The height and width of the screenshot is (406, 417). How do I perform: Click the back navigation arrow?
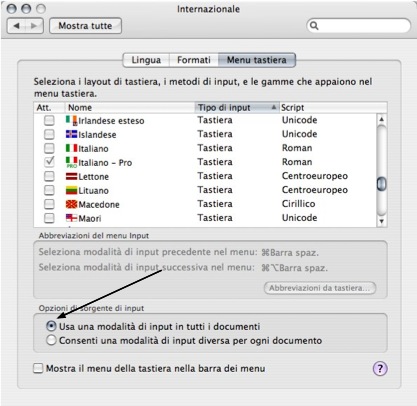click(x=16, y=26)
